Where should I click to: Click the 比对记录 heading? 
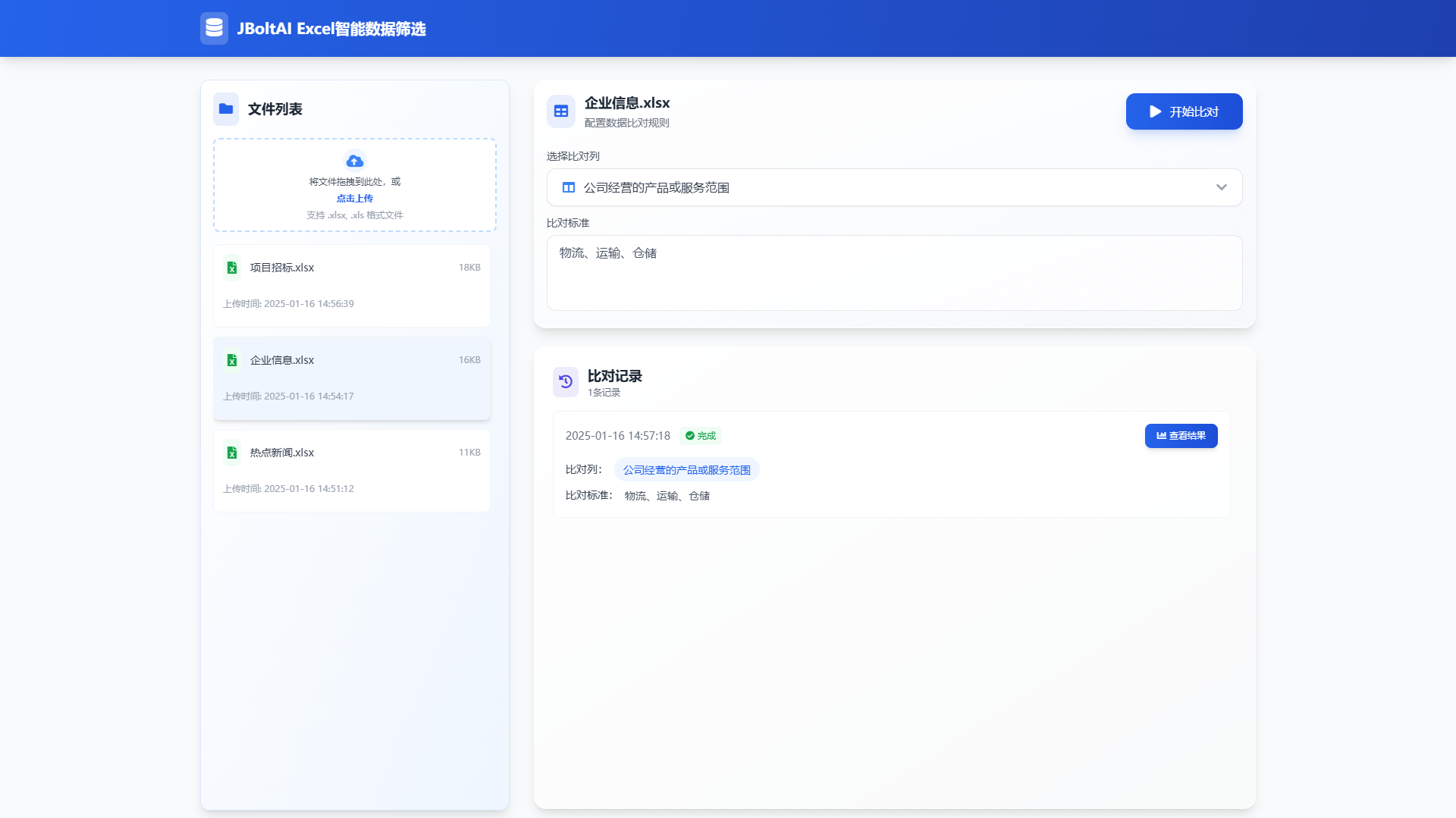615,376
